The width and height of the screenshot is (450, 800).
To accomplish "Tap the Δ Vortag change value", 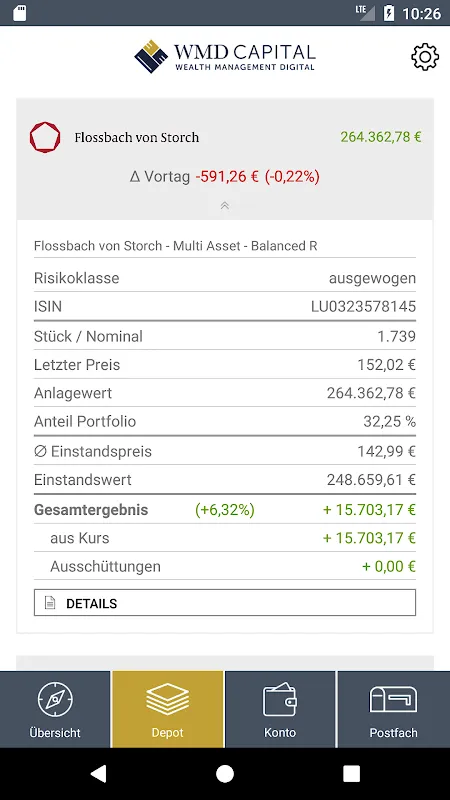I will click(x=258, y=177).
